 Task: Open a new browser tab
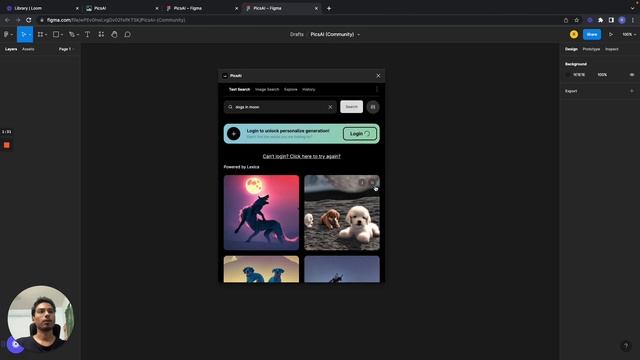click(329, 8)
